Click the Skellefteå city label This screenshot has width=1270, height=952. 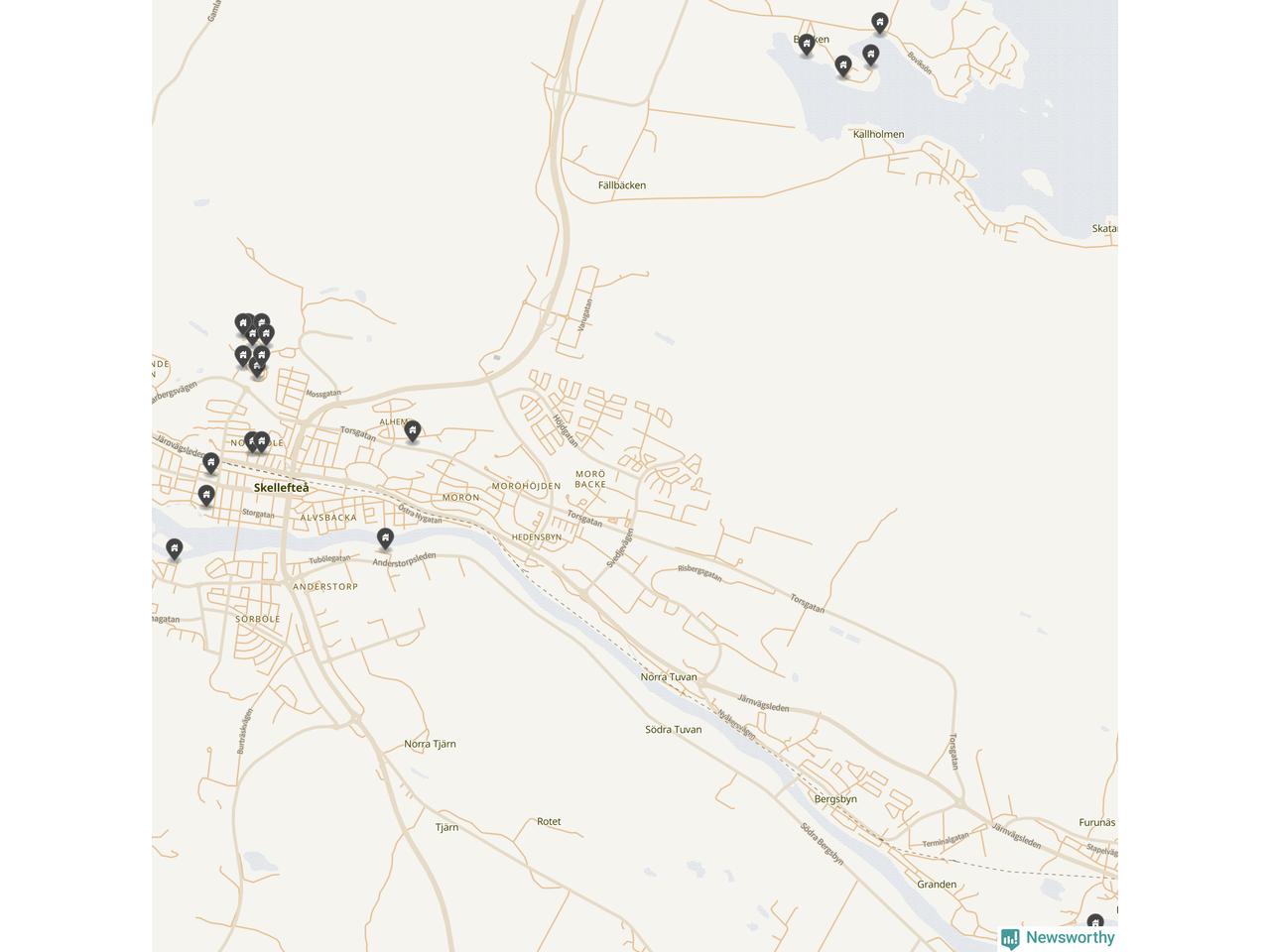pos(281,488)
